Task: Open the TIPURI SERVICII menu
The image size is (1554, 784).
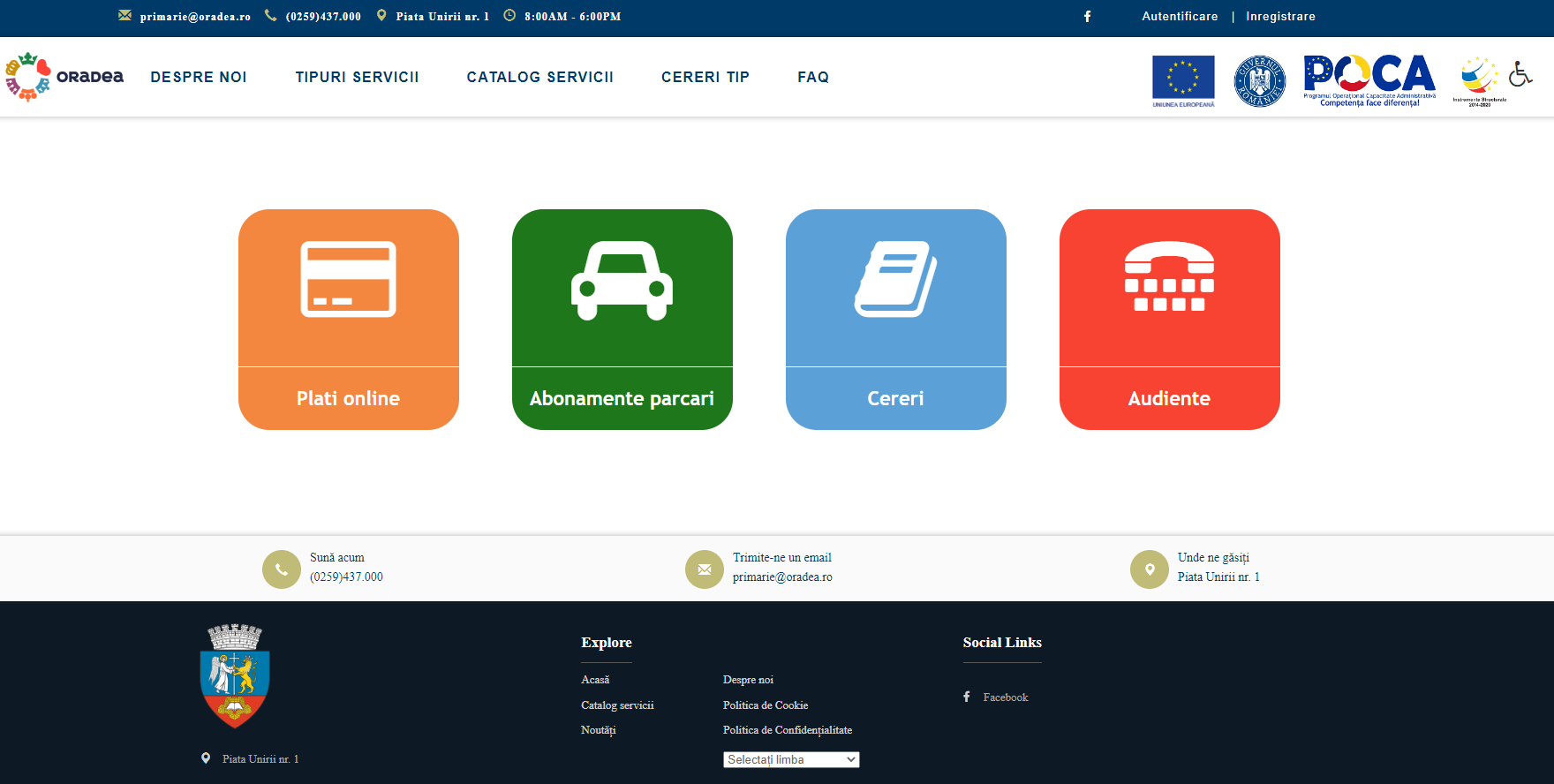Action: [x=358, y=77]
